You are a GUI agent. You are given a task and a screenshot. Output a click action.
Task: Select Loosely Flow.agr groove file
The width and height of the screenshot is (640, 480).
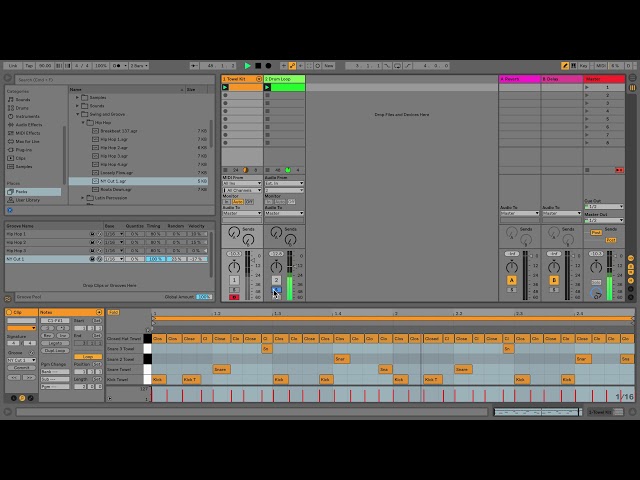[x=116, y=173]
